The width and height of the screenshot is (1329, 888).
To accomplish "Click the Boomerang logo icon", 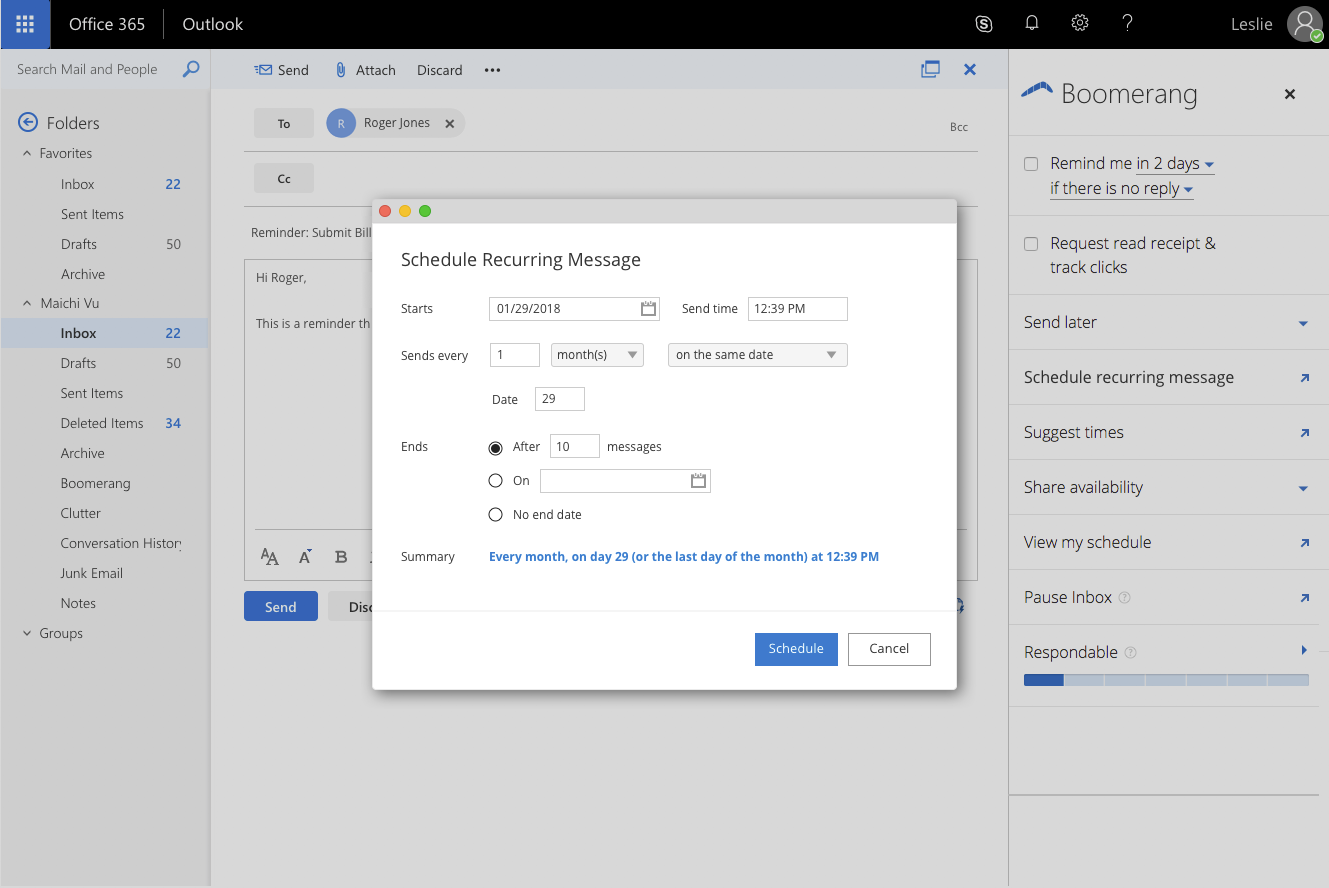I will tap(1037, 91).
